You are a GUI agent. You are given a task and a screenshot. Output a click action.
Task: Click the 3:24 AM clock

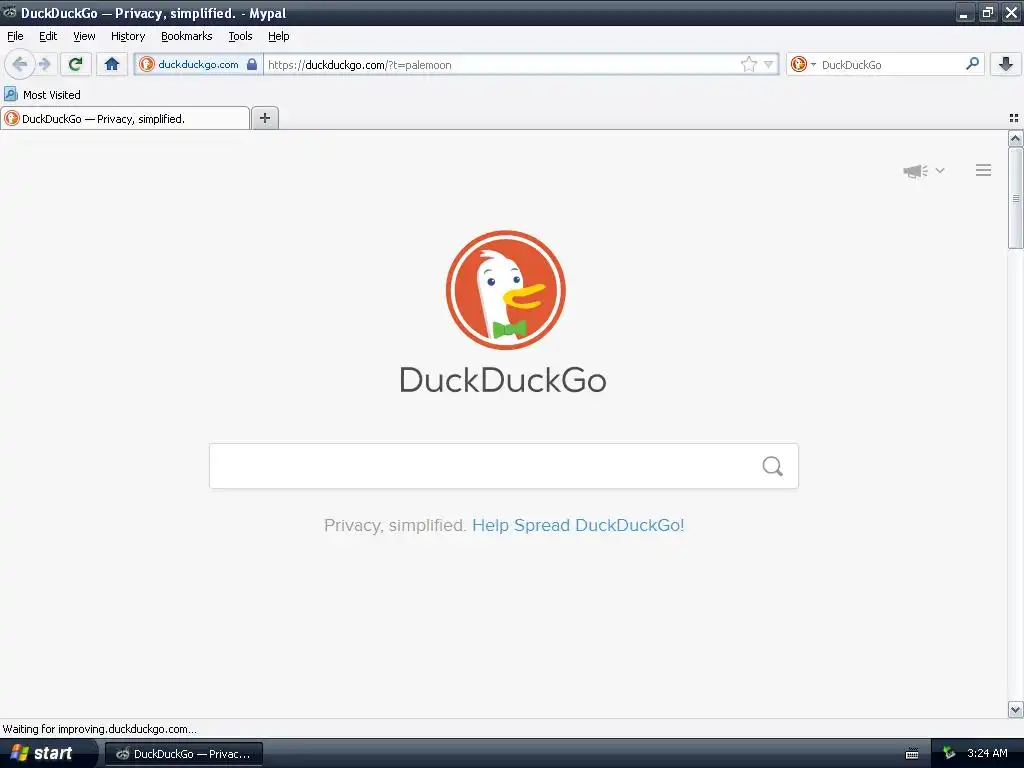point(987,753)
